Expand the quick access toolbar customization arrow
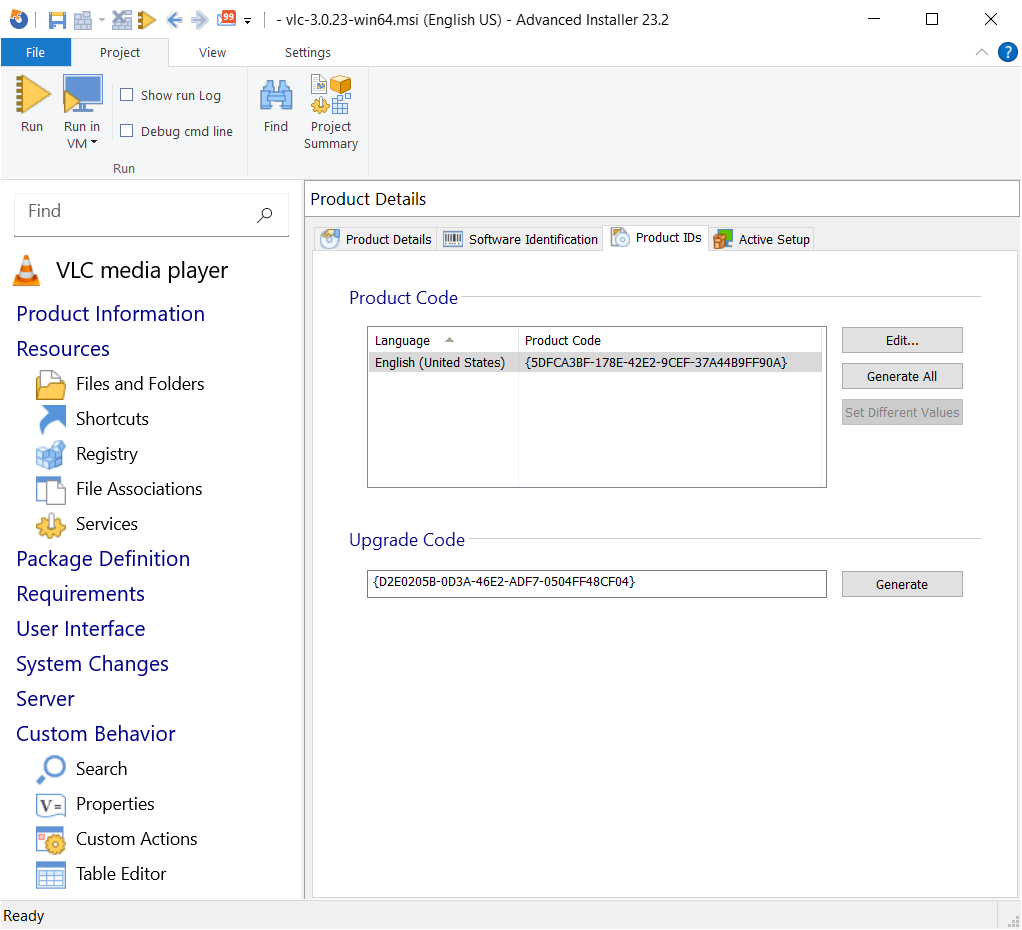The height and width of the screenshot is (930, 1022). [x=246, y=20]
